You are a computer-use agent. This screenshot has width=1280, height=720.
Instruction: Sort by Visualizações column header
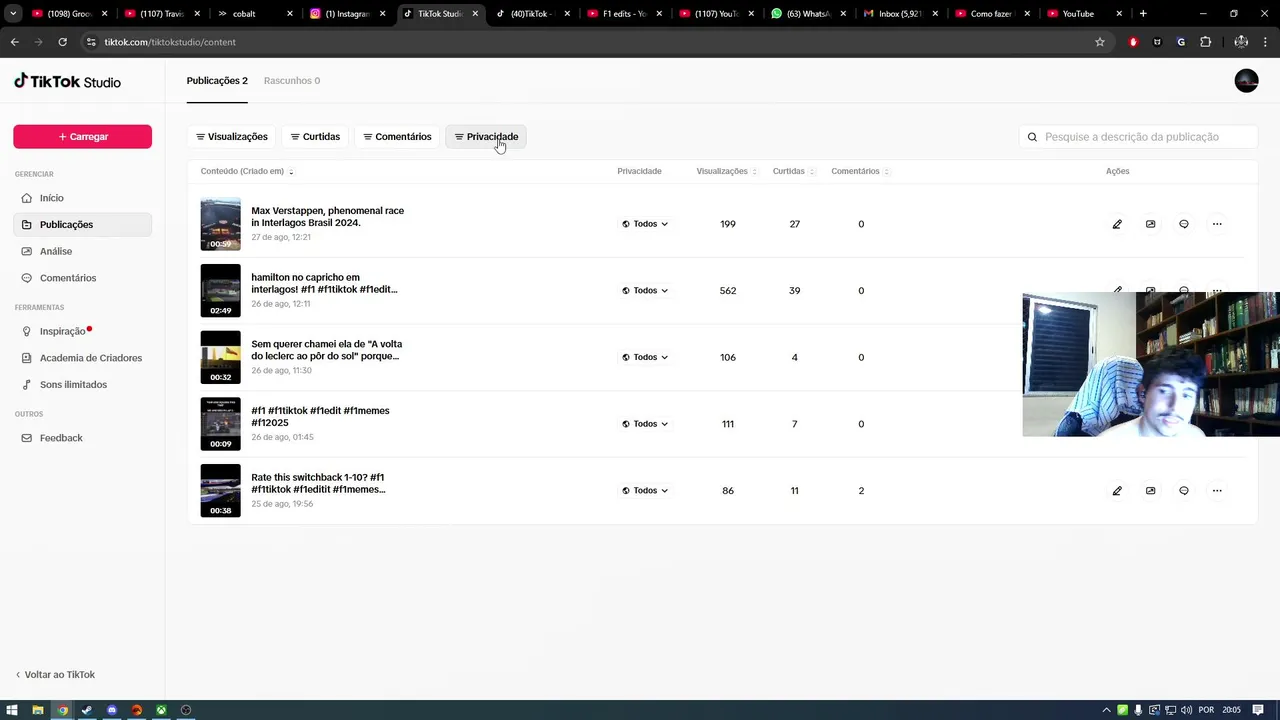click(727, 171)
